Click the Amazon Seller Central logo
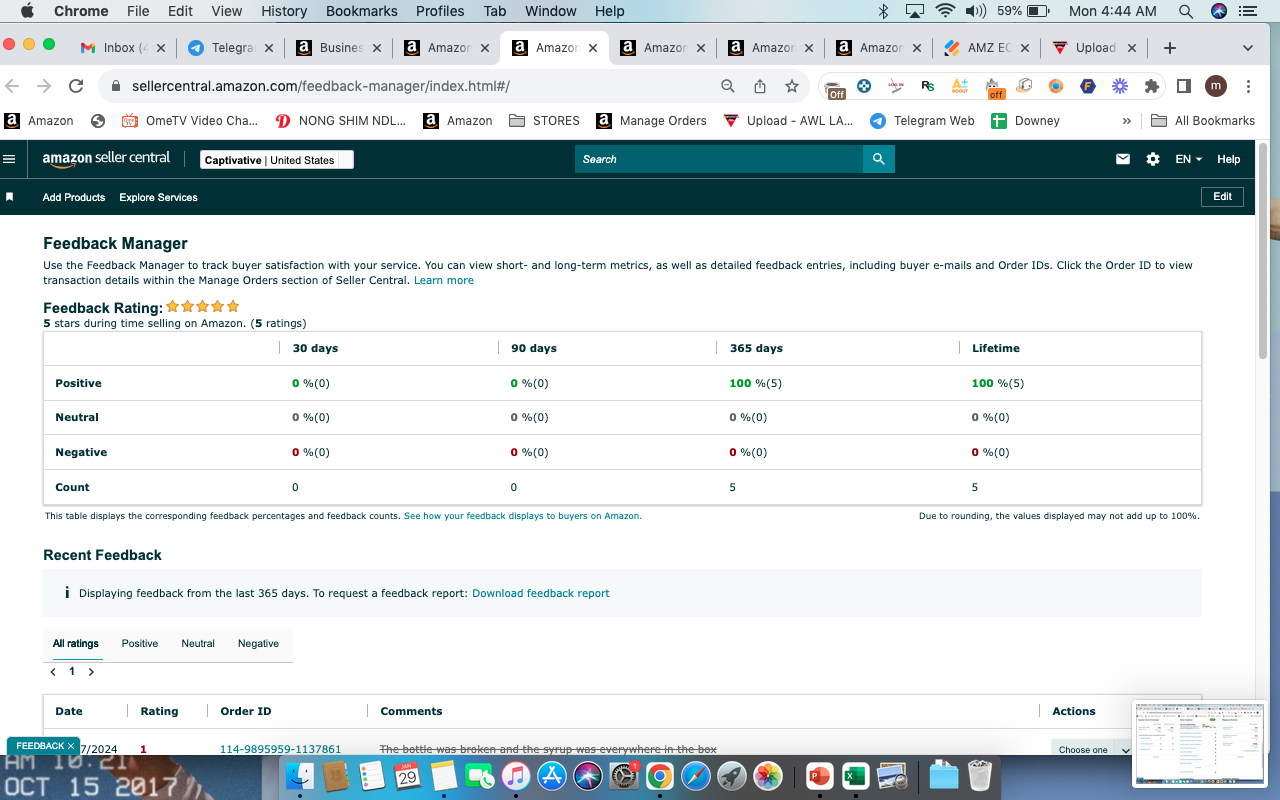The image size is (1280, 800). (x=106, y=159)
